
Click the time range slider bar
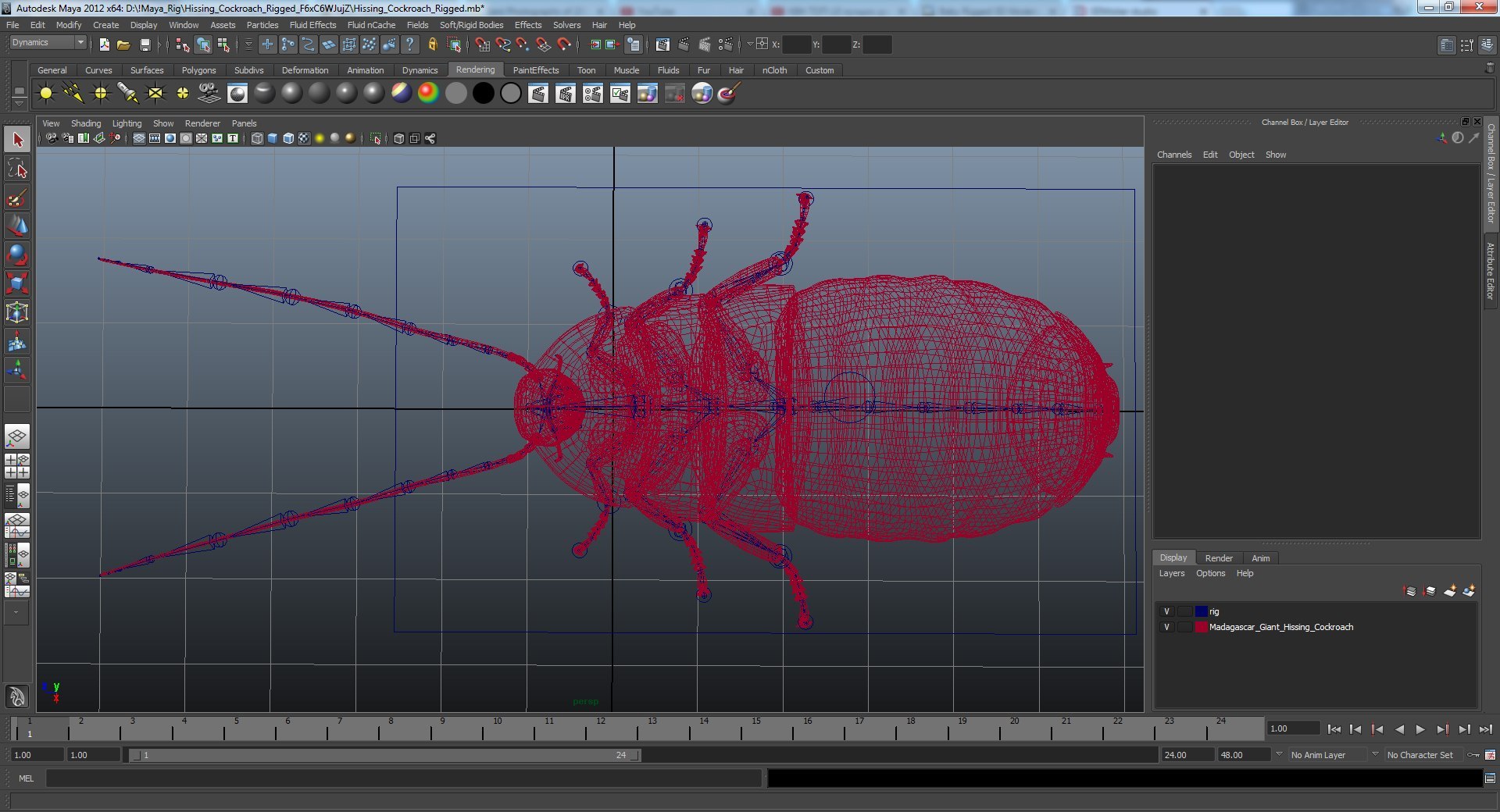coord(385,755)
